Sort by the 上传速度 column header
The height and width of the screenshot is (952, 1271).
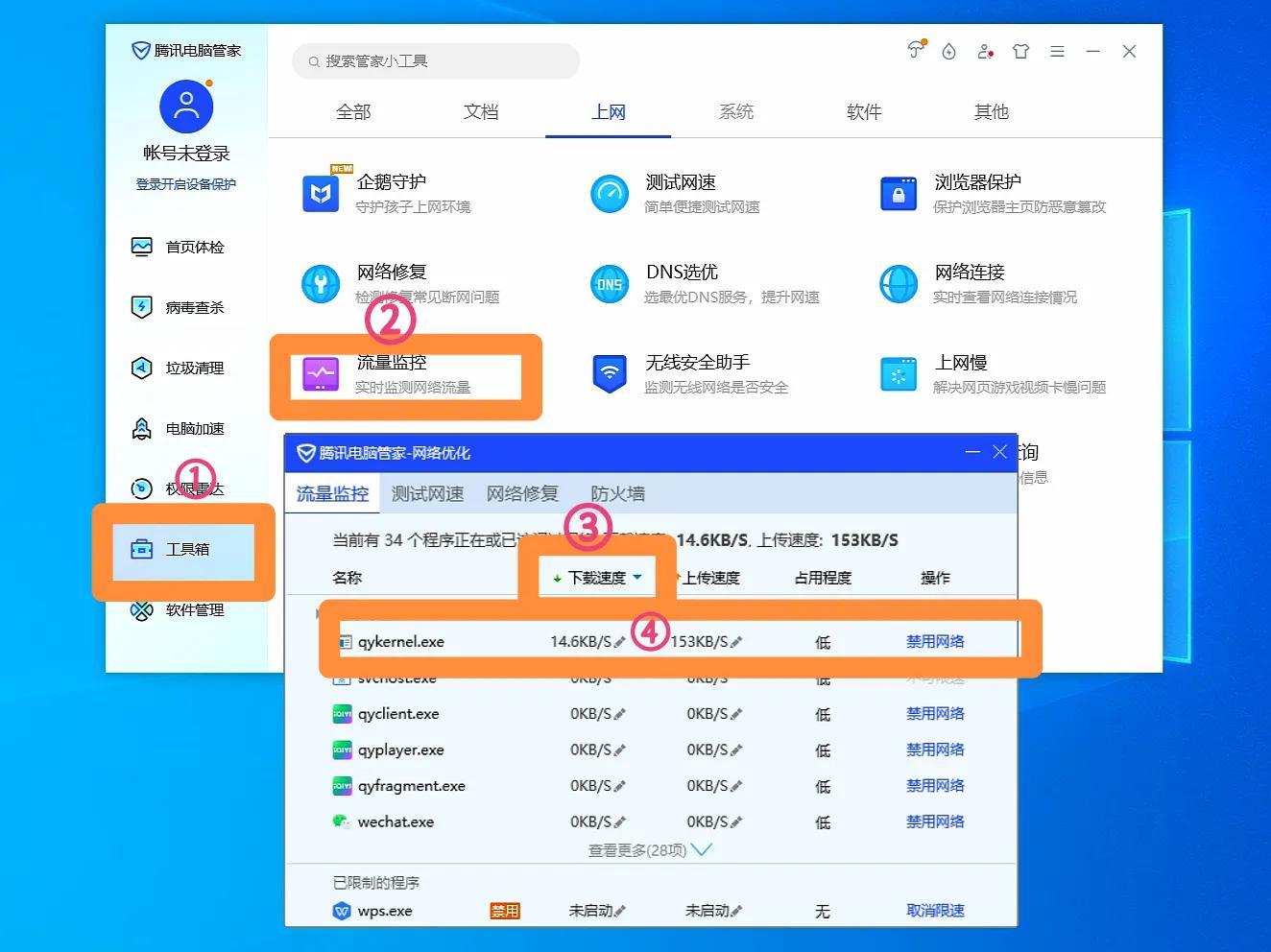point(711,578)
